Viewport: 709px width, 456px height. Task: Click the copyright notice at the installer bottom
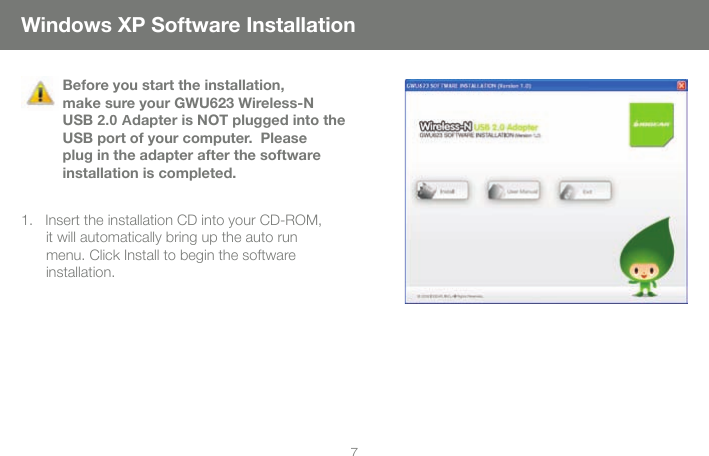click(450, 296)
